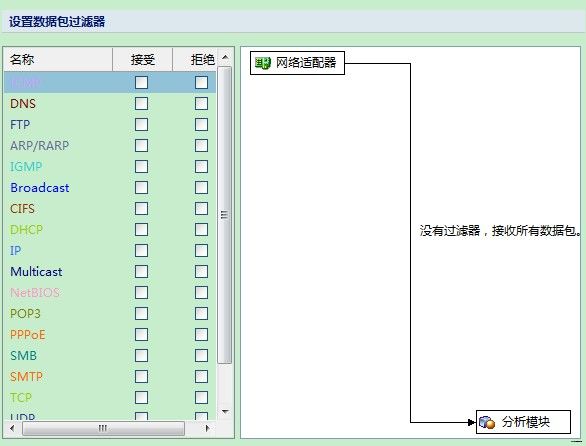
Task: Select the TCP filter row
Action: [110, 397]
